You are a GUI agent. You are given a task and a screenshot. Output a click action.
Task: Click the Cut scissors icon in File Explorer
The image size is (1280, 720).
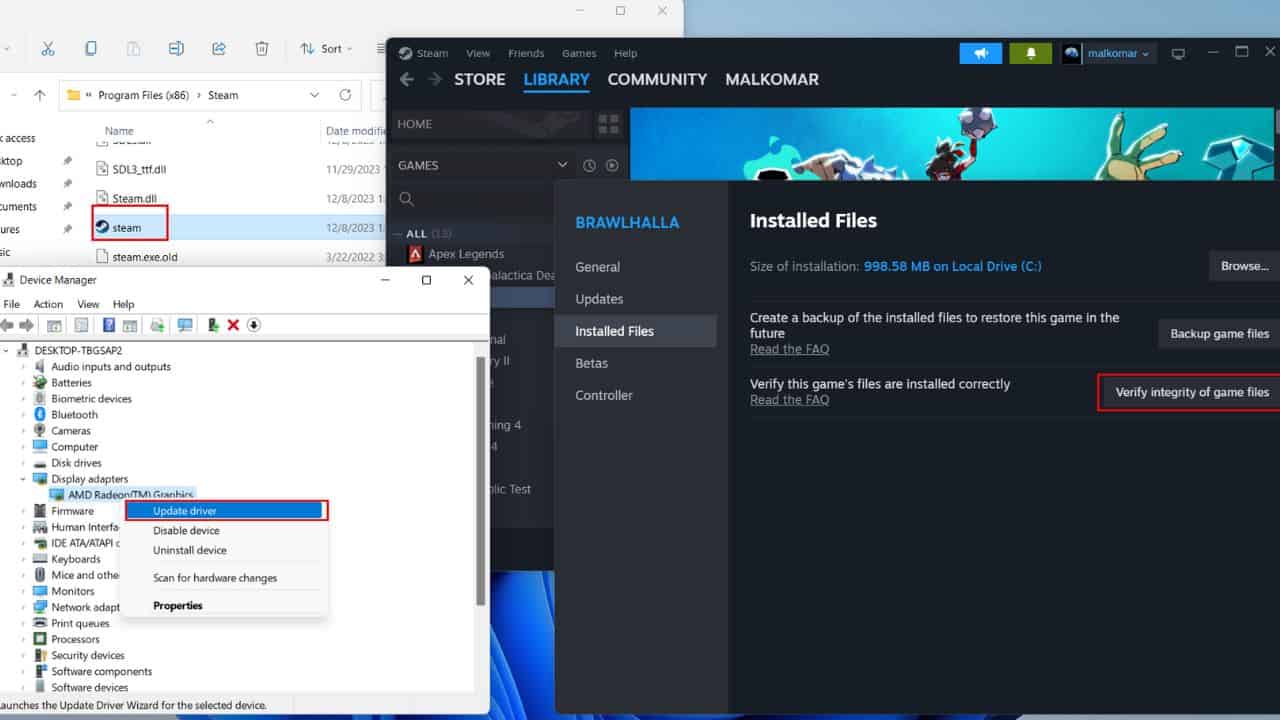[x=47, y=48]
